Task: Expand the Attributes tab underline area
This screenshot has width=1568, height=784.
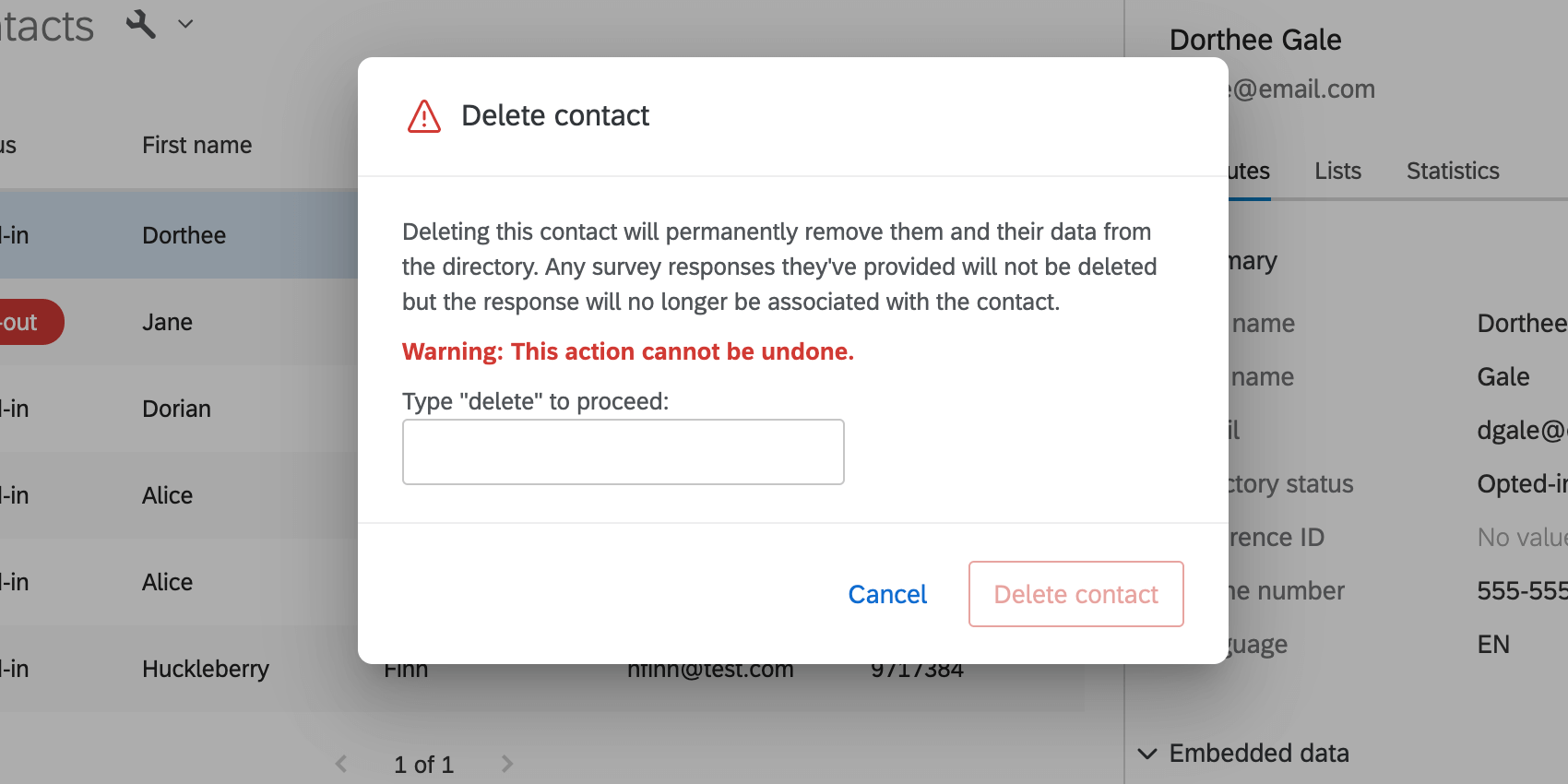Action: tap(1240, 171)
